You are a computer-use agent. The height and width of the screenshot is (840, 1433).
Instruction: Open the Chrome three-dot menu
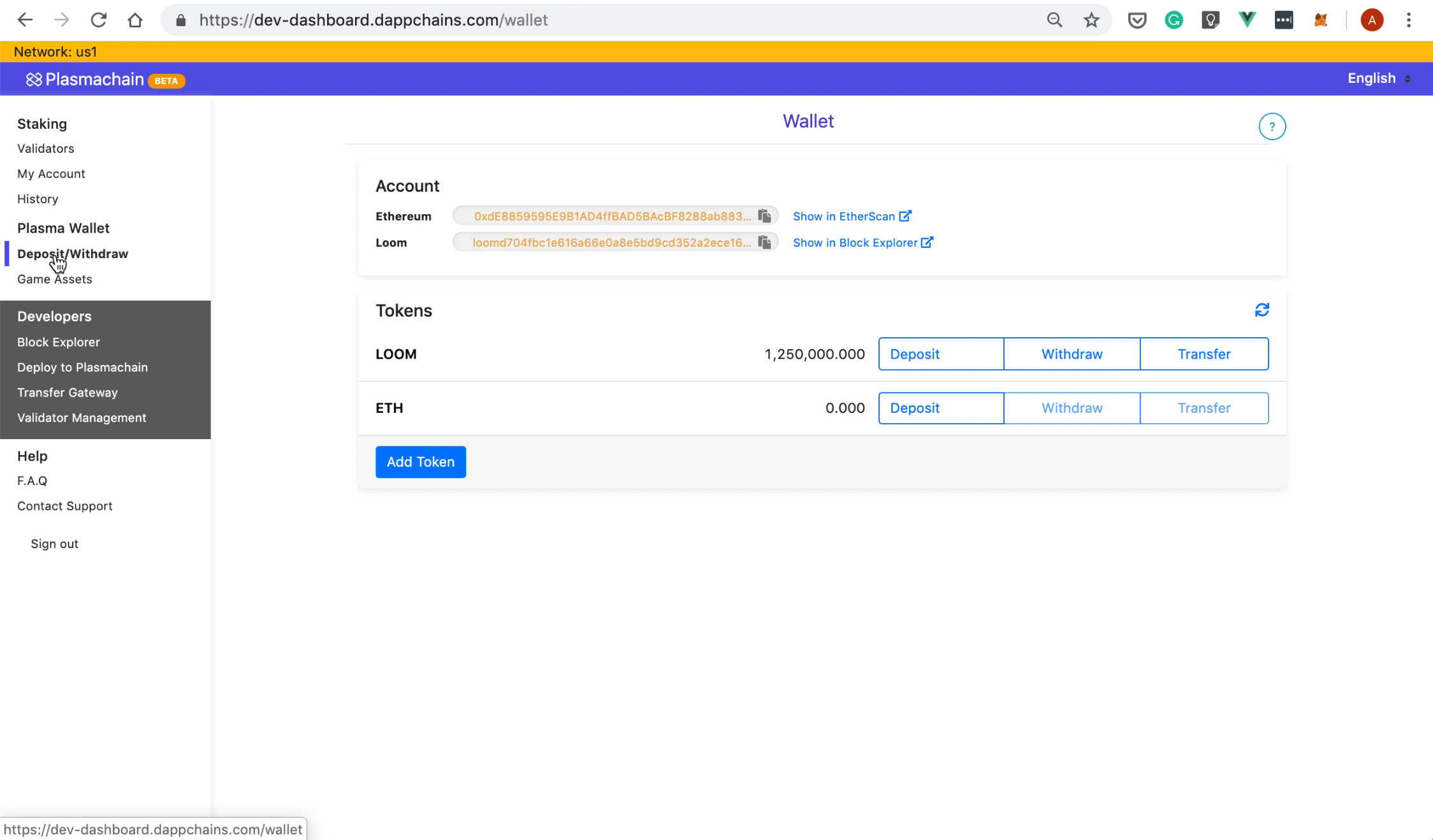coord(1409,20)
